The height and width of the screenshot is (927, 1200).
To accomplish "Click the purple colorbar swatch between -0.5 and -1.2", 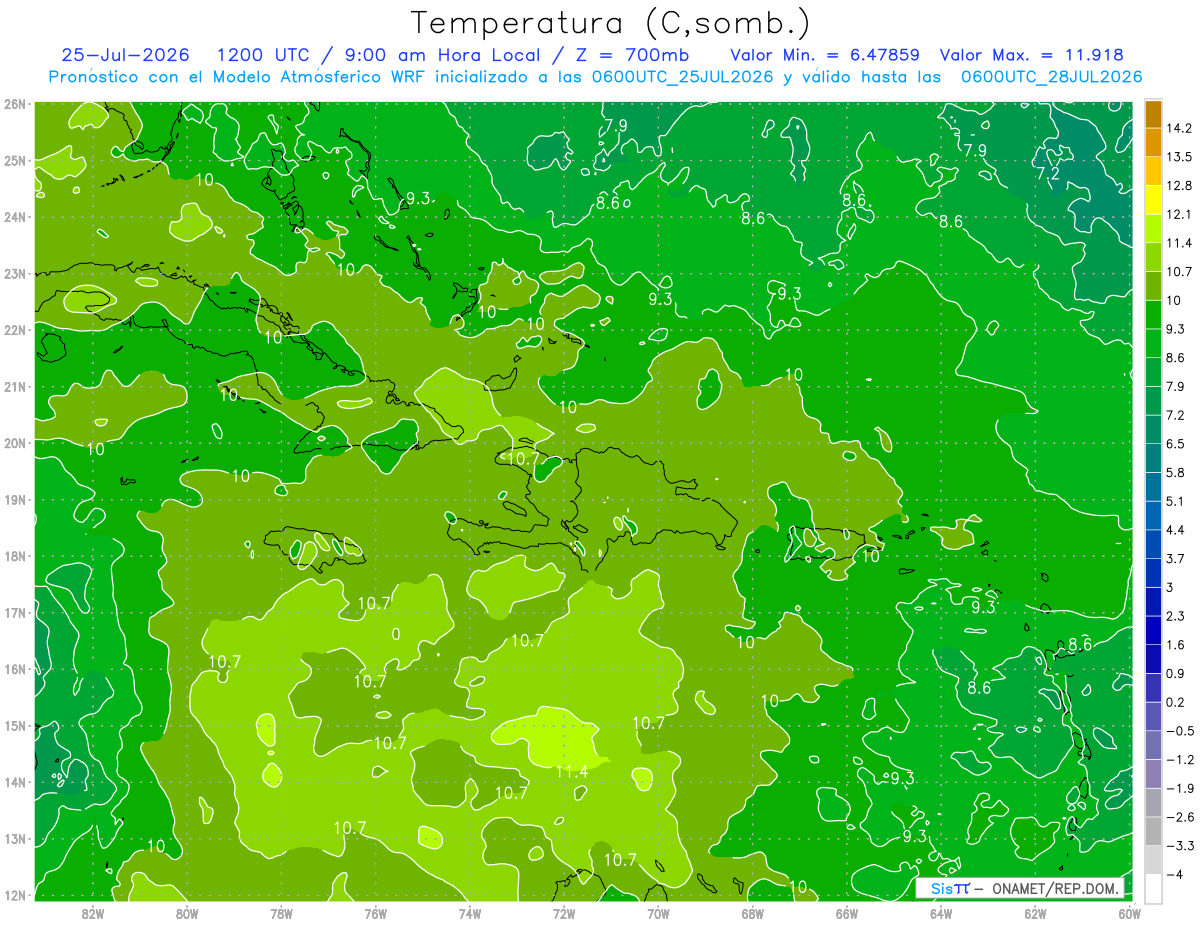I will click(x=1153, y=745).
